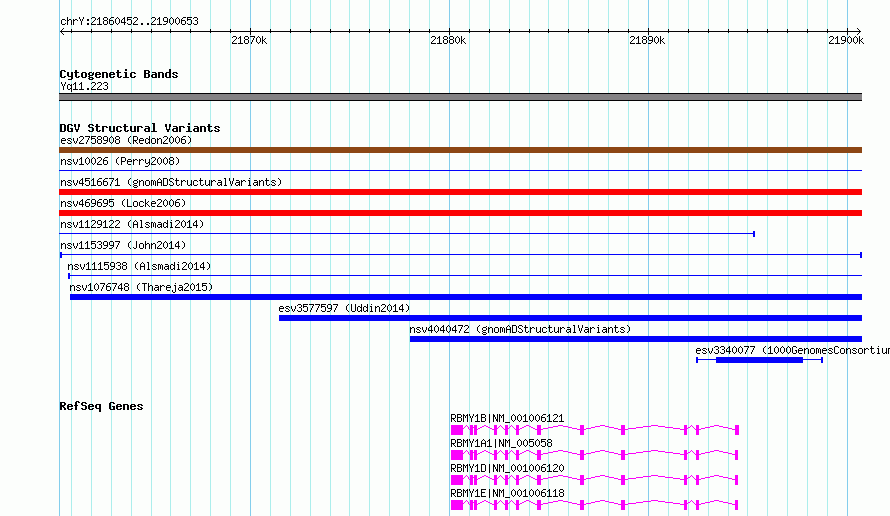Click the left arrow end of coordinate ruler
The image size is (890, 516).
coord(62,32)
